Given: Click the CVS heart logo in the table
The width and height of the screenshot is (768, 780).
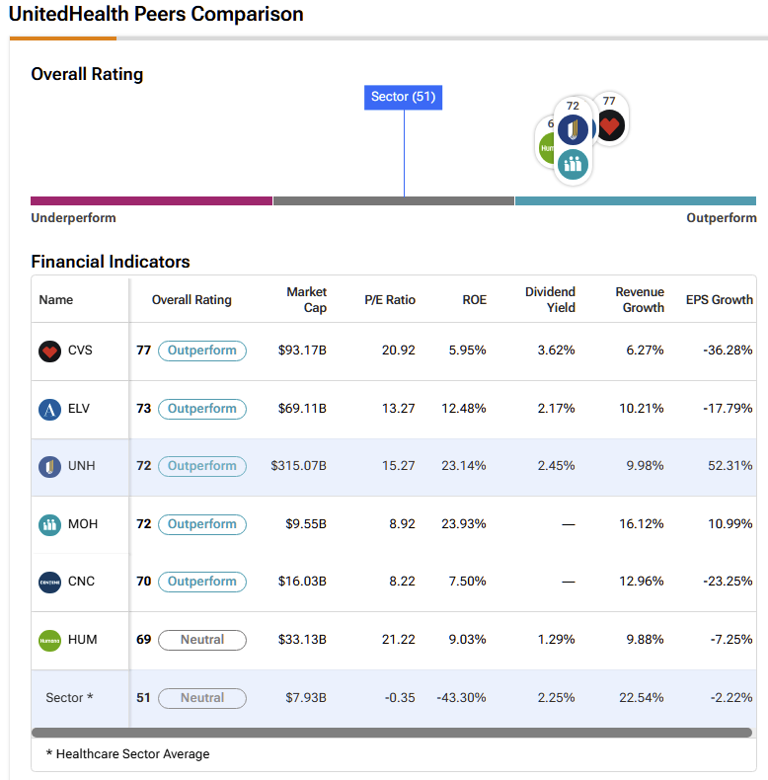Looking at the screenshot, I should pyautogui.click(x=49, y=351).
